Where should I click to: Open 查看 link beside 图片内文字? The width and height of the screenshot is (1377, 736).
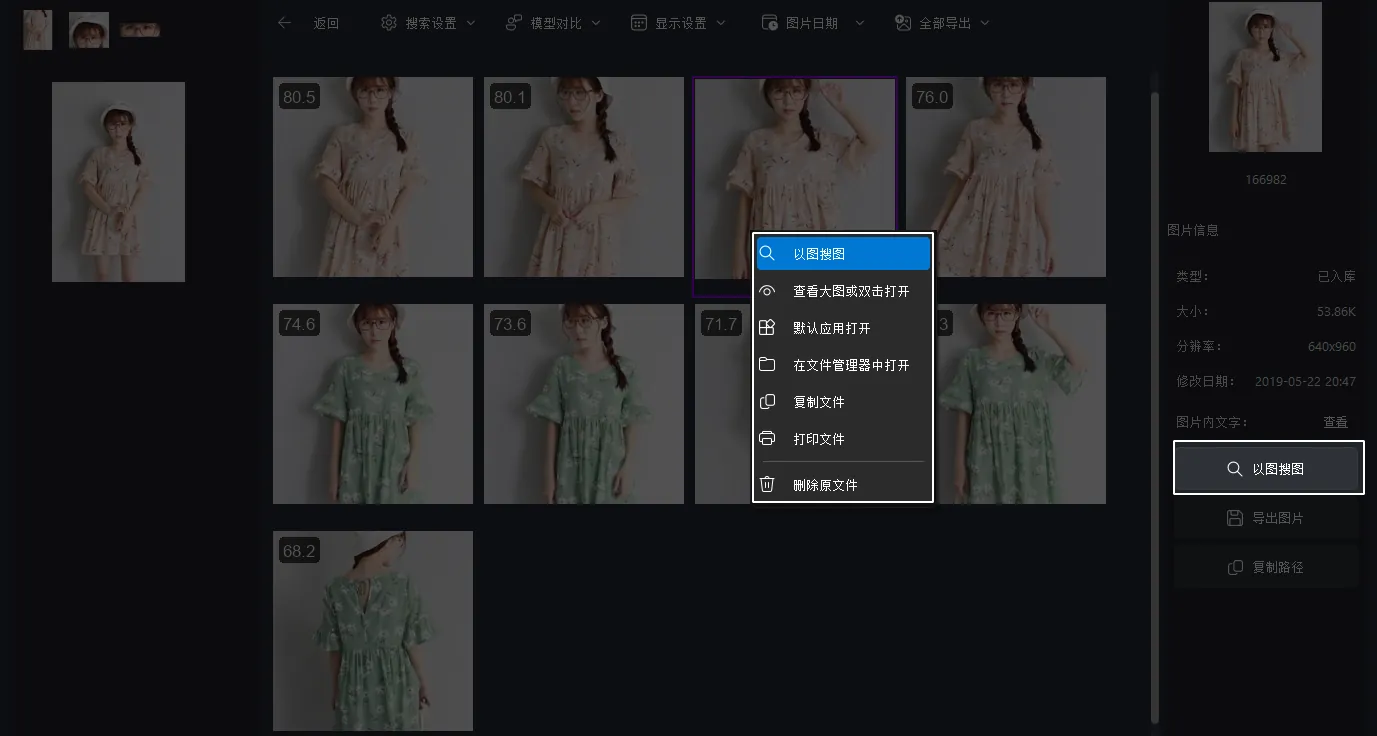[1335, 421]
